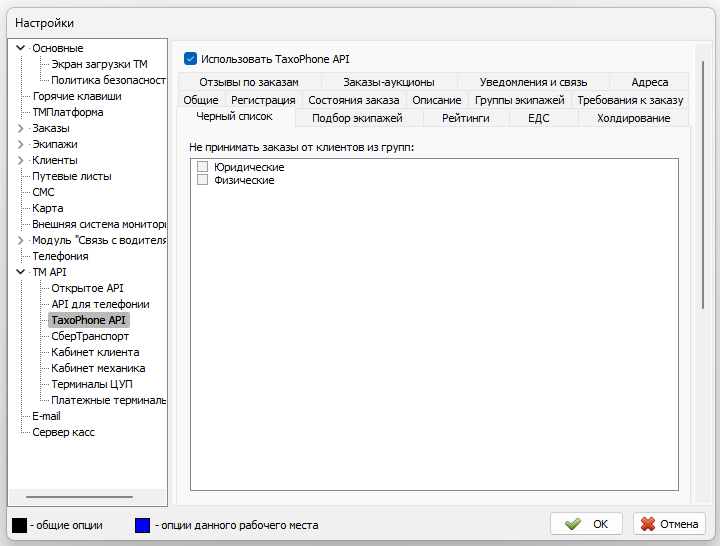Select the TaxoPhone API tree item
Viewport: 720px width, 546px height.
(x=88, y=320)
